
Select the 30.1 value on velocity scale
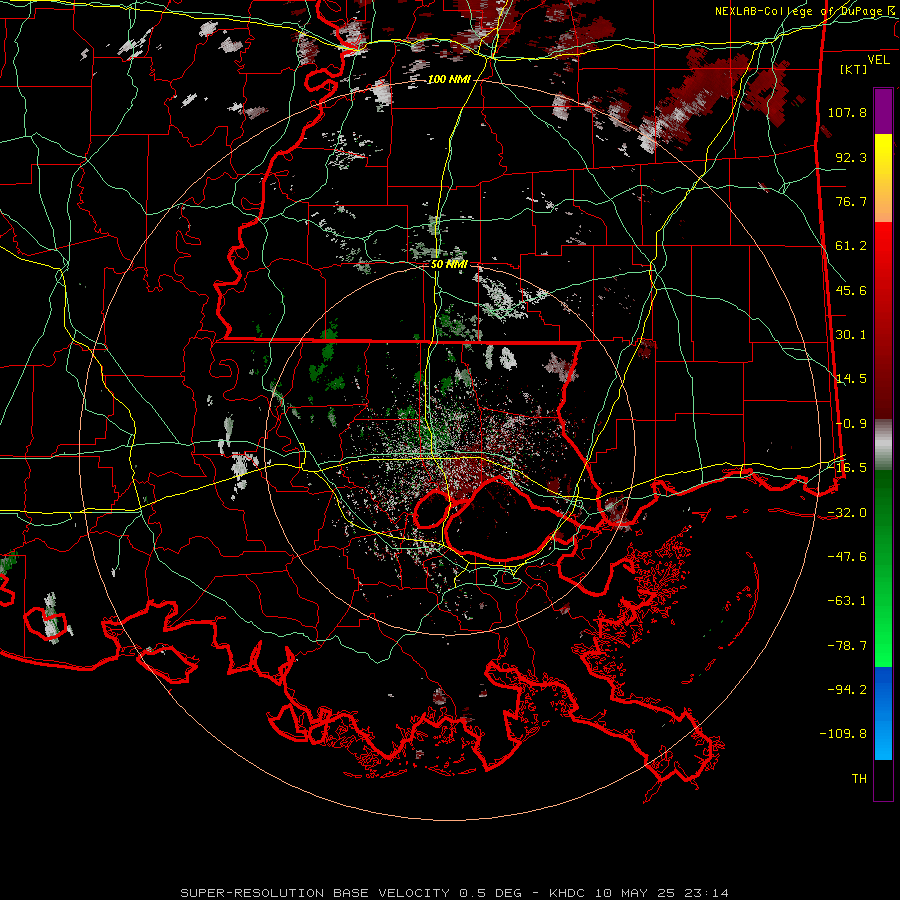(x=851, y=335)
